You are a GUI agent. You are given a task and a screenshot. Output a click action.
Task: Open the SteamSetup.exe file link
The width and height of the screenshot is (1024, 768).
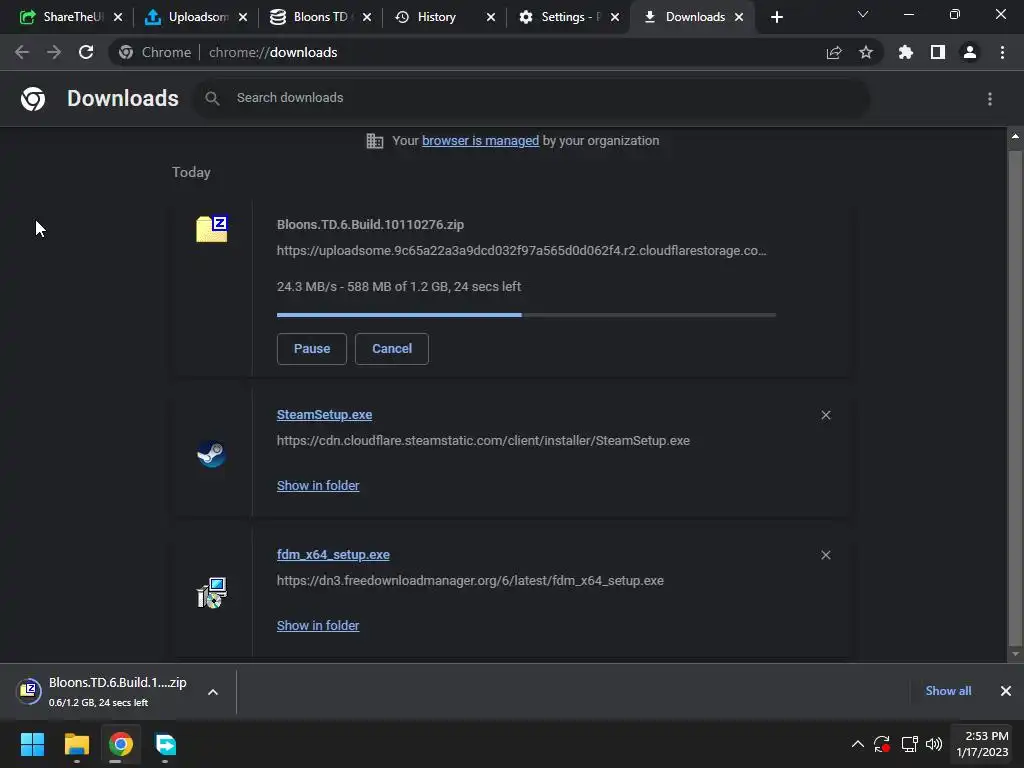point(325,415)
